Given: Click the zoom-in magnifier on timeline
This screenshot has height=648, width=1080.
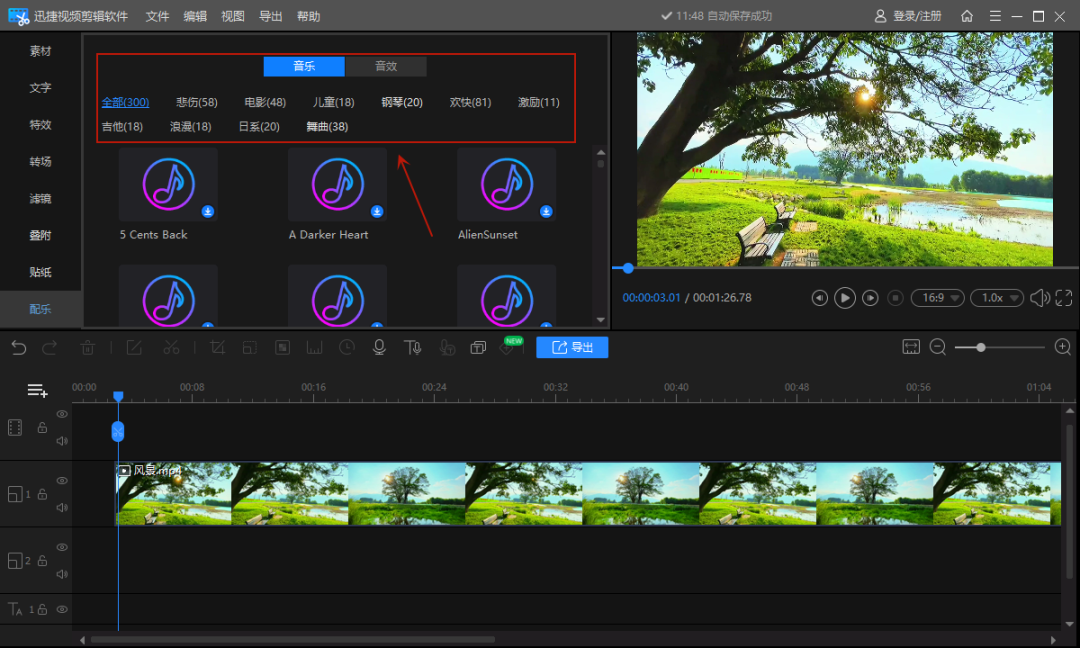Looking at the screenshot, I should tap(1063, 347).
